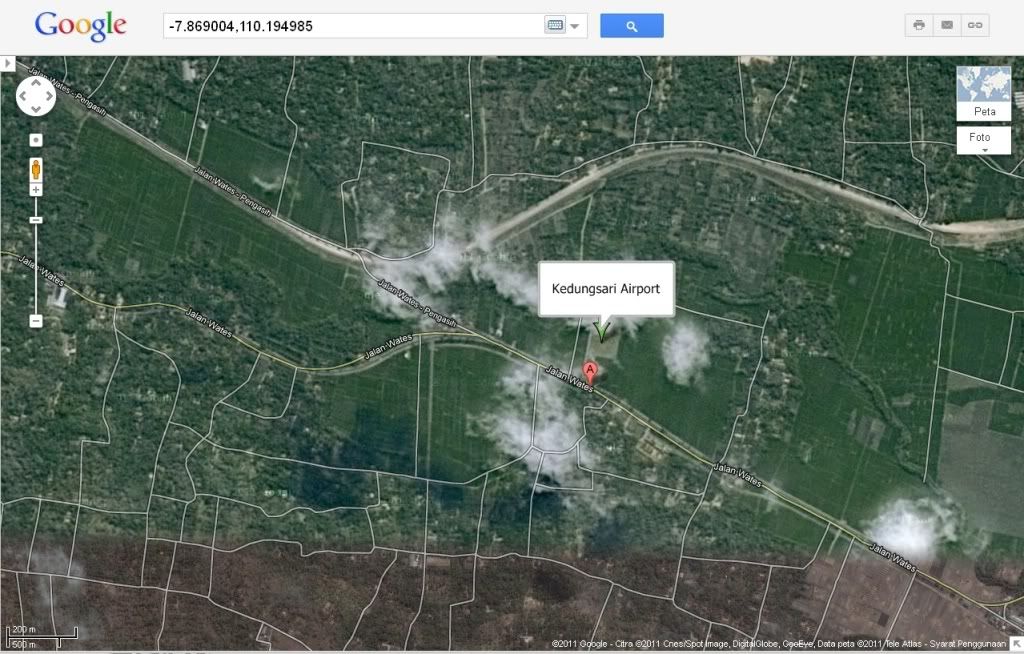Click the blue search button
Image resolution: width=1024 pixels, height=654 pixels.
click(632, 25)
